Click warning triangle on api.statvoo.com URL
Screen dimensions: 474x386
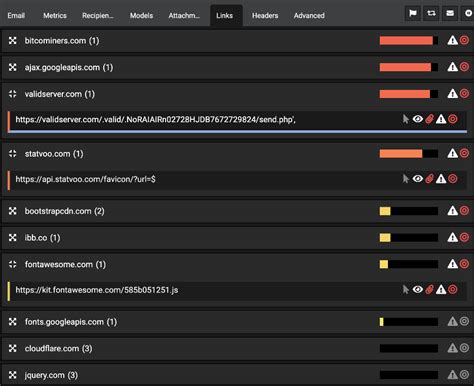441,179
